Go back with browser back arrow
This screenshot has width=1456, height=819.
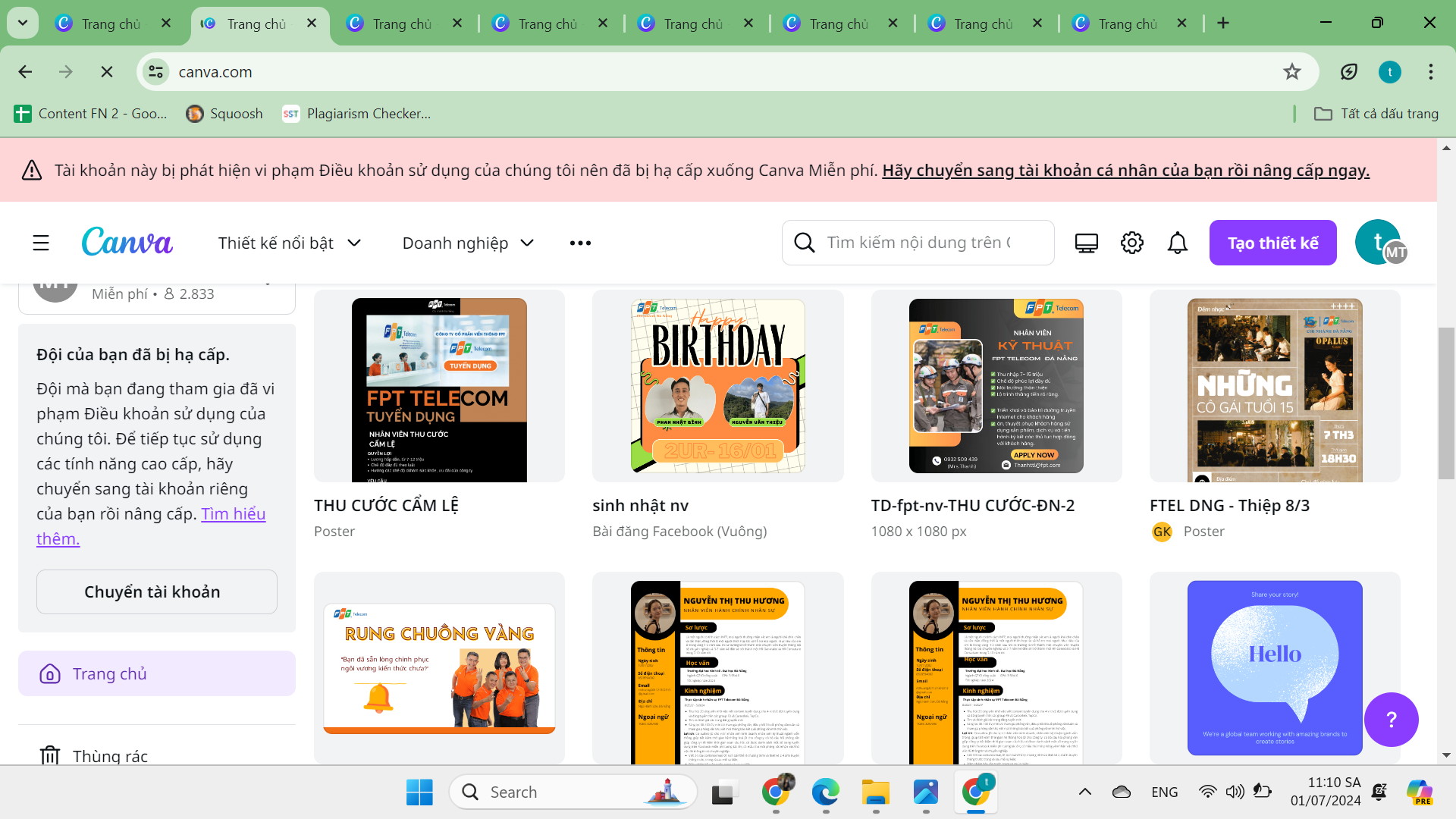tap(25, 72)
